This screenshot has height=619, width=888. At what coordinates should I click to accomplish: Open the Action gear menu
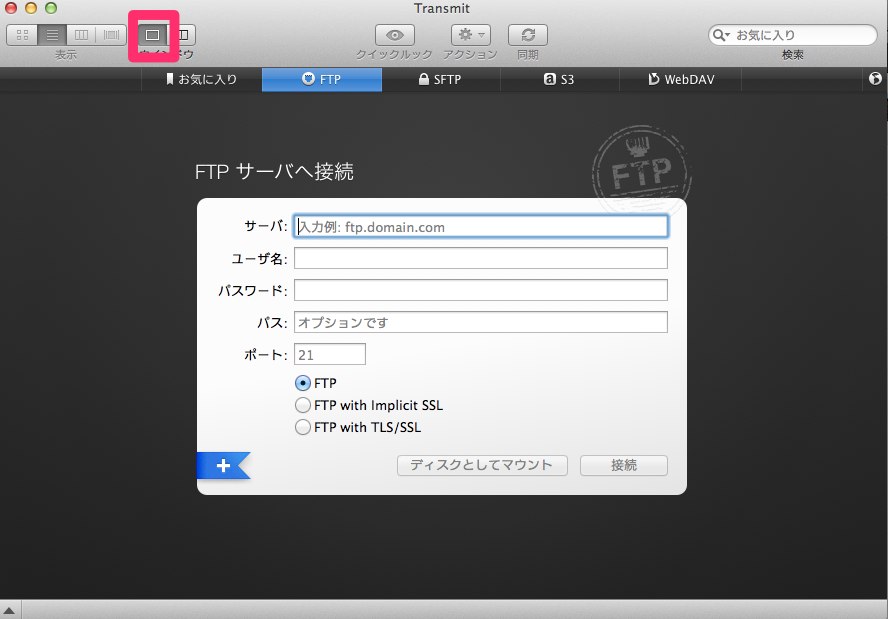coord(471,35)
